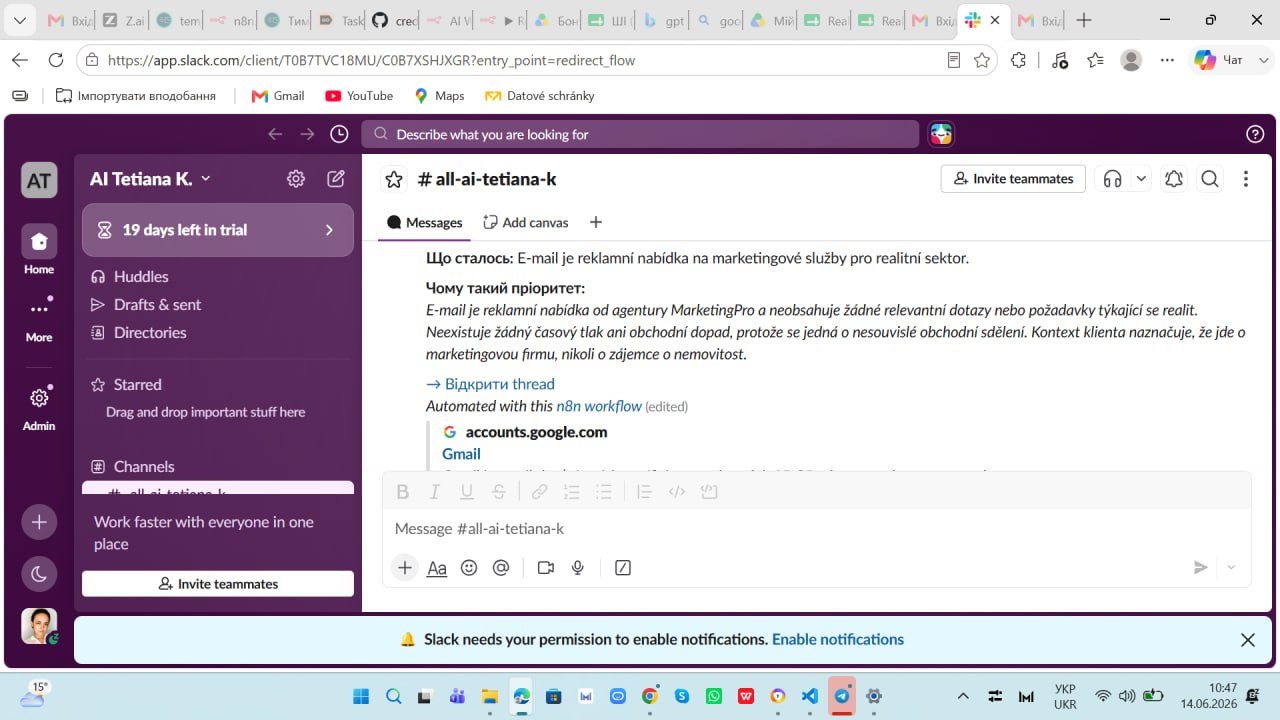Run a slash shortcut in composer
Screen dimensions: 1280x720
(x=623, y=568)
